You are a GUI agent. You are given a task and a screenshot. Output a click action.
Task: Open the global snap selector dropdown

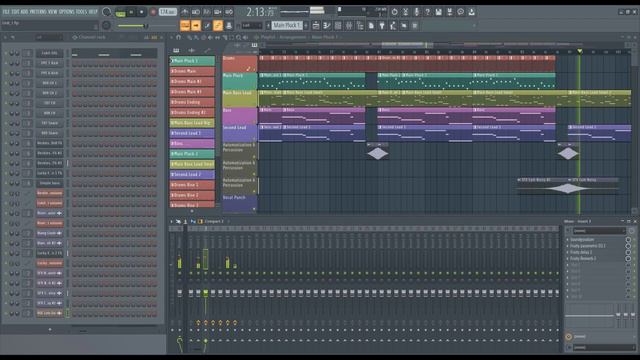(251, 26)
